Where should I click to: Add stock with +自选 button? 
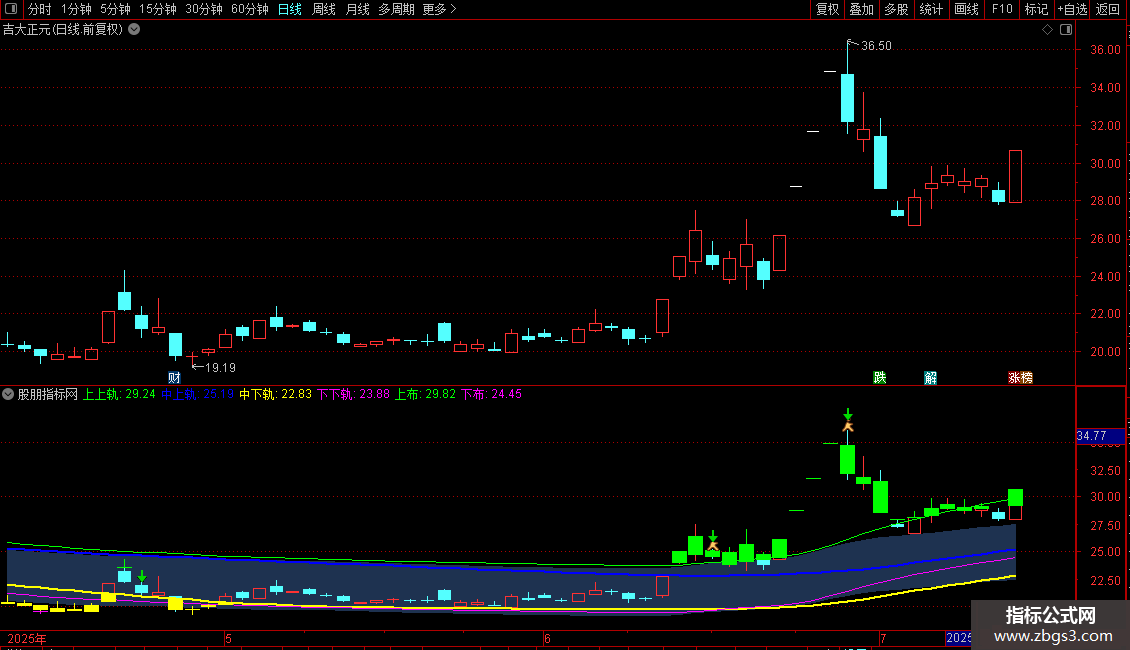[1072, 9]
